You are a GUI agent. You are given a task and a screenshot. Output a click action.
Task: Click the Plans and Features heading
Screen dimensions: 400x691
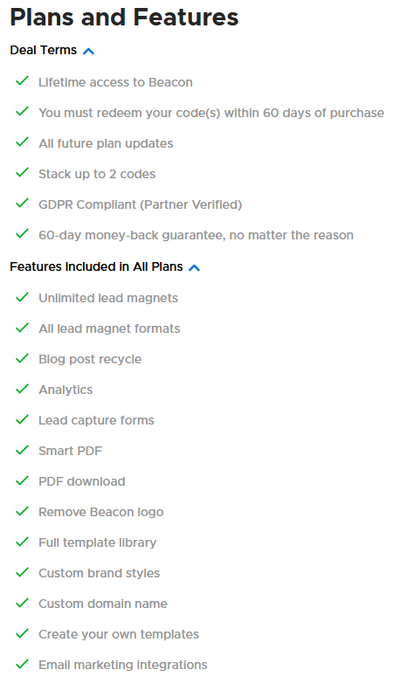(124, 17)
